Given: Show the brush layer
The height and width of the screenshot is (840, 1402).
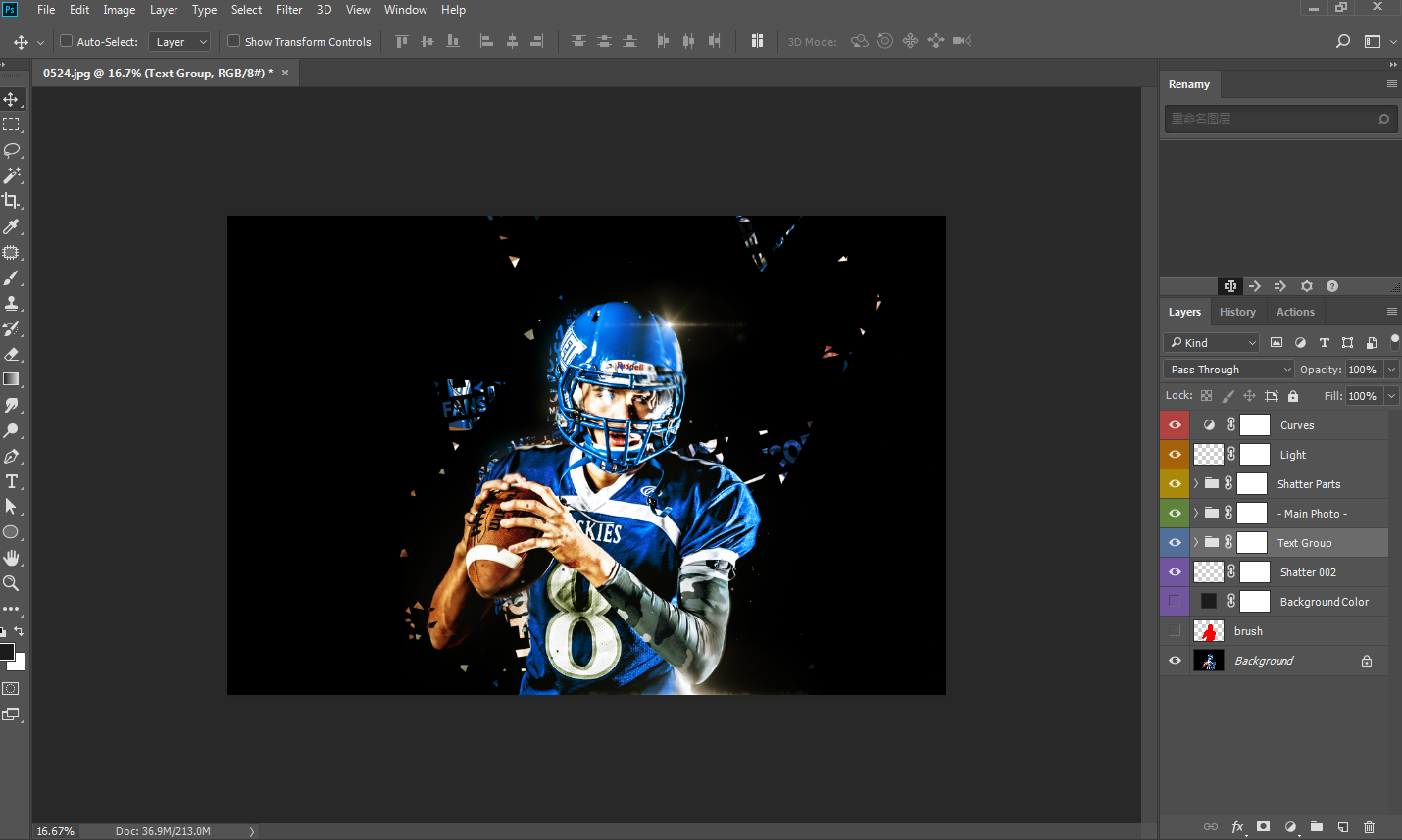Looking at the screenshot, I should 1175,631.
